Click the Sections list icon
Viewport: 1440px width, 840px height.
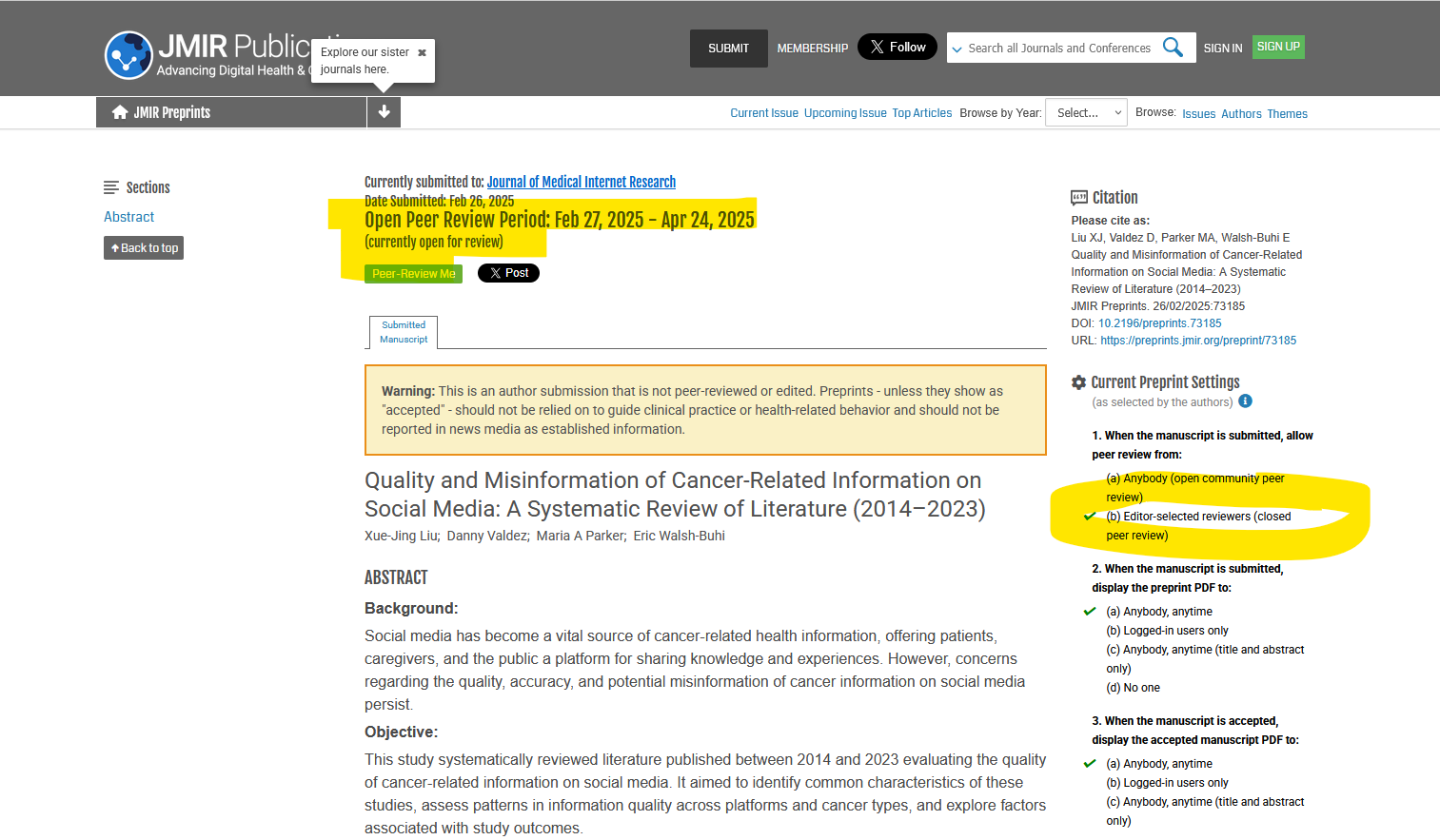coord(111,187)
